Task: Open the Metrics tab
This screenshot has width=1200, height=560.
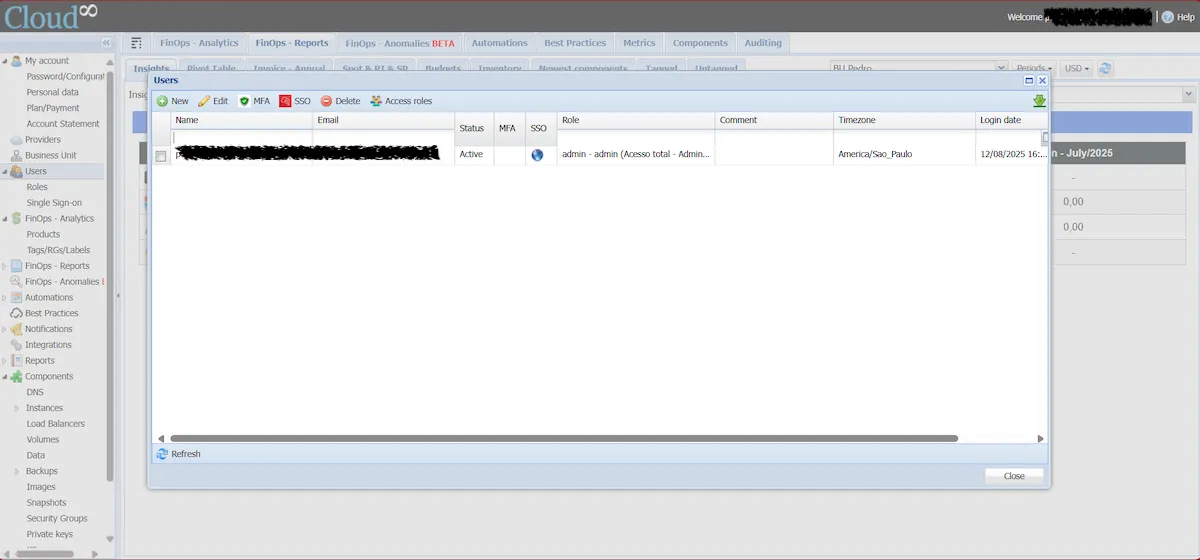Action: (x=639, y=43)
